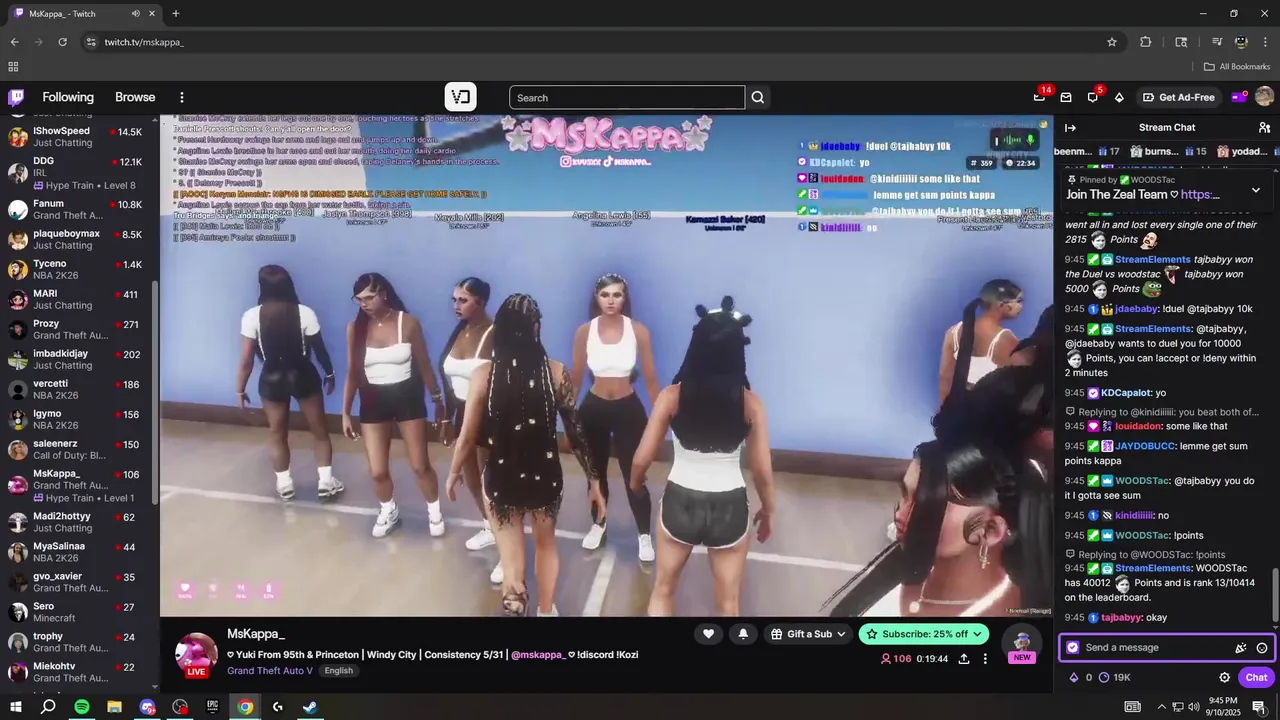Click the left sidebar scrollbar

[x=155, y=393]
